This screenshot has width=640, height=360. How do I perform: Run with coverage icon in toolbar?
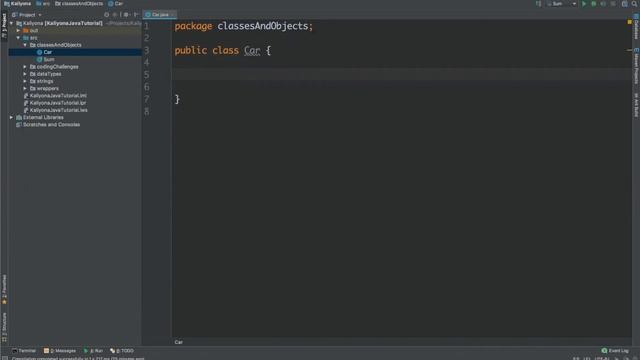tap(603, 4)
